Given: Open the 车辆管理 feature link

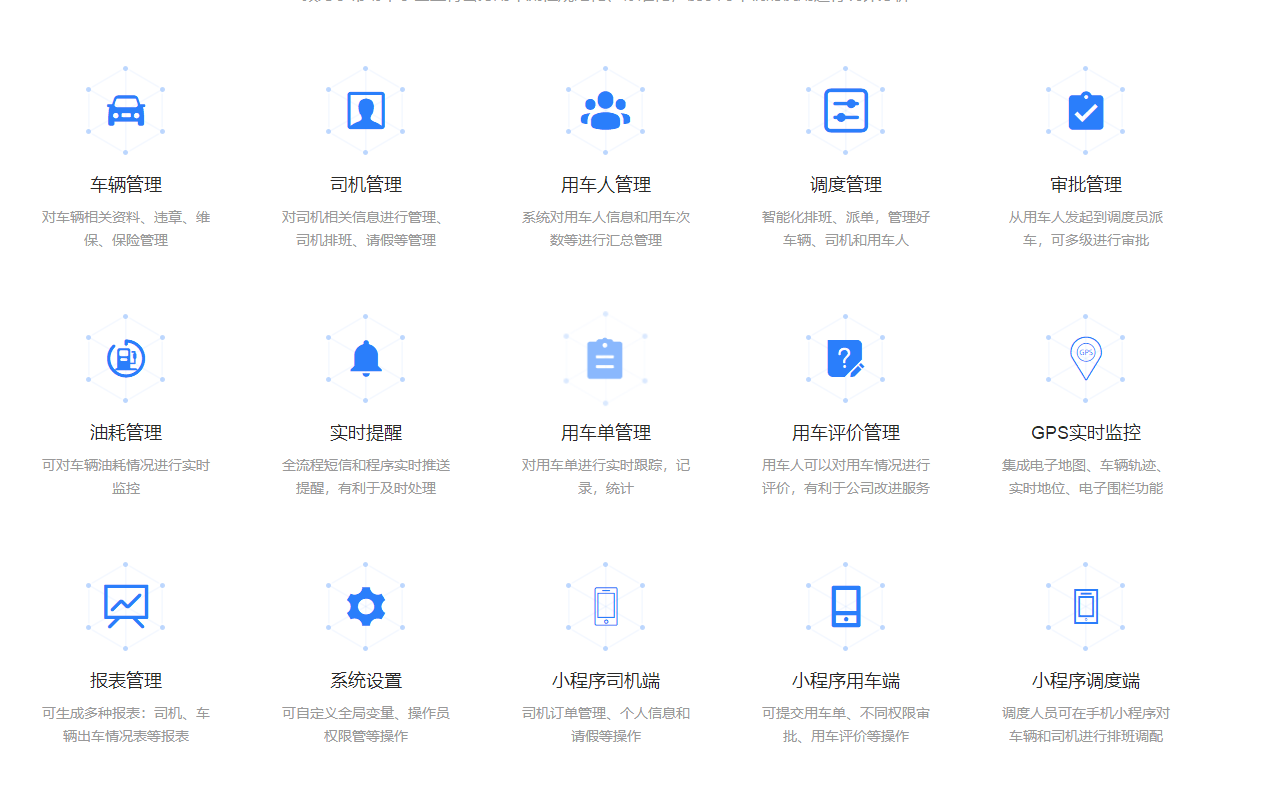Looking at the screenshot, I should 125,184.
